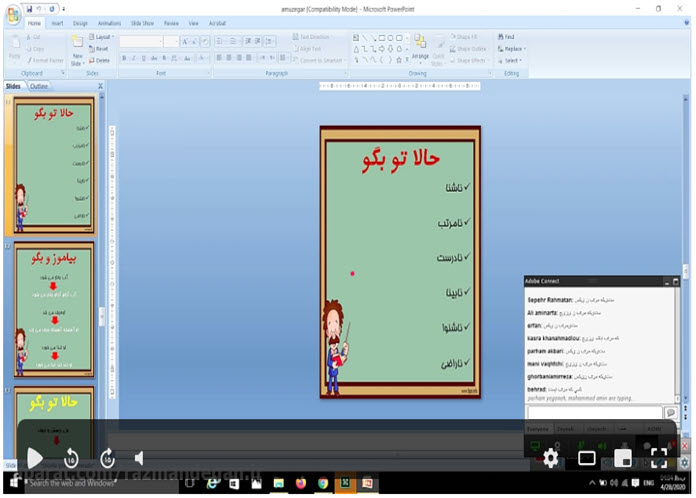Expand the shapes gallery more arrow
The height and width of the screenshot is (498, 696).
click(x=407, y=60)
